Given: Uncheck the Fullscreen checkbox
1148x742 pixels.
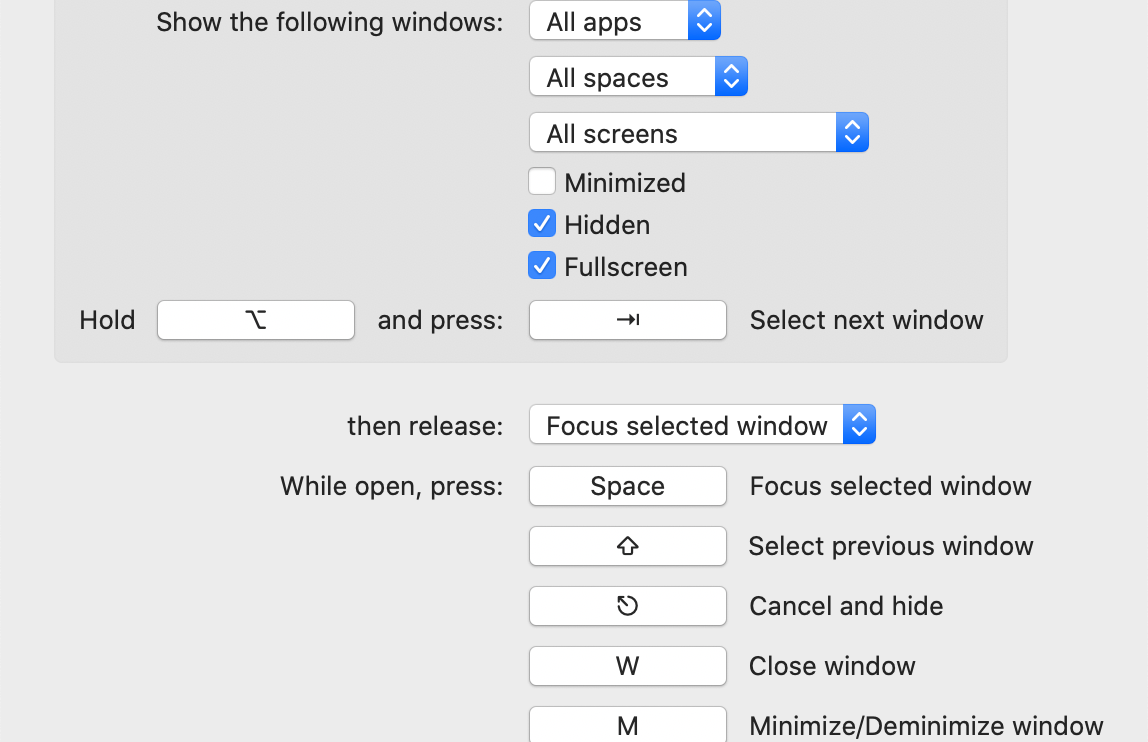Looking at the screenshot, I should tap(542, 266).
